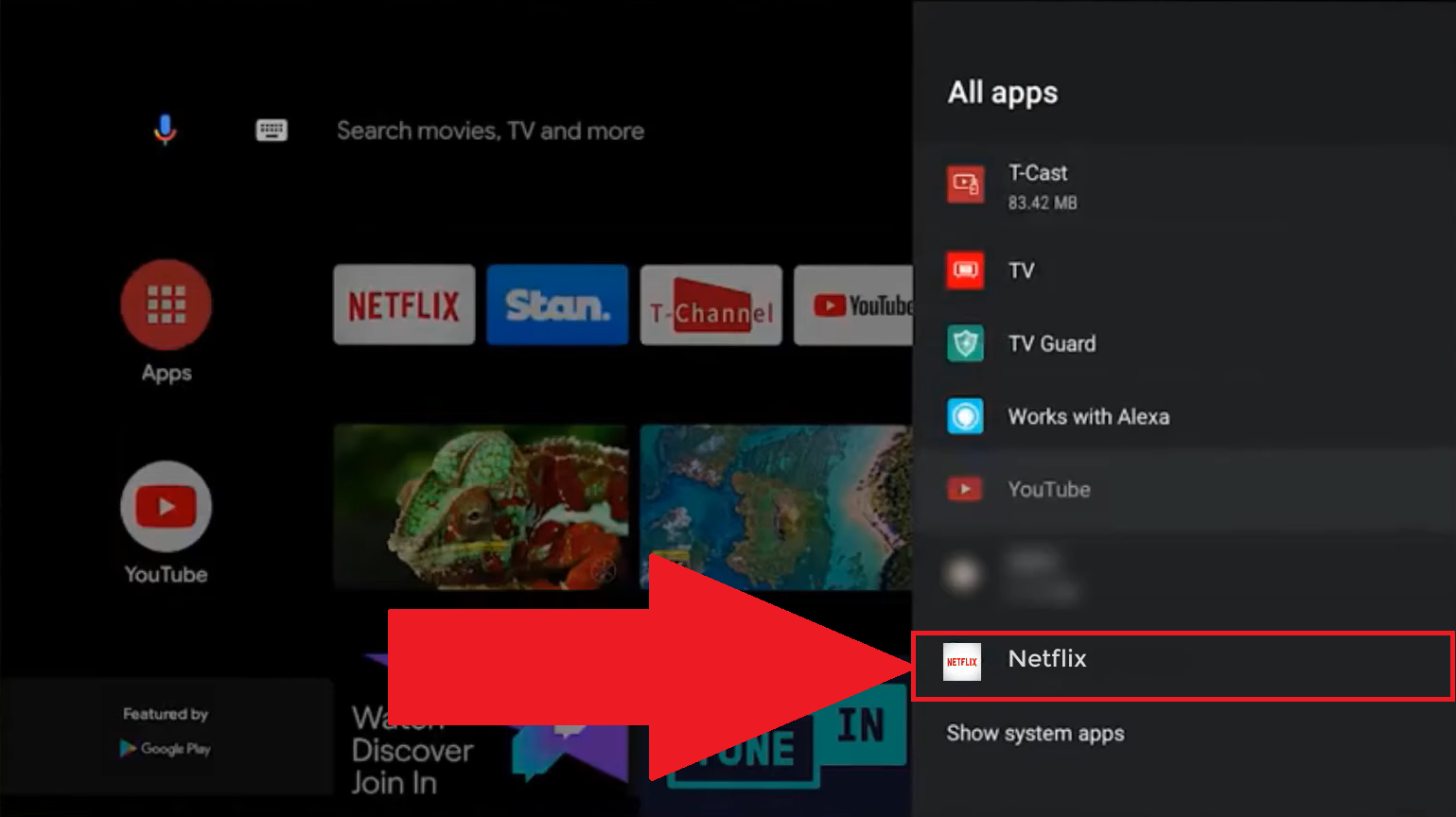The height and width of the screenshot is (817, 1456).
Task: Select YouTube in the All apps list
Action: (x=1184, y=489)
